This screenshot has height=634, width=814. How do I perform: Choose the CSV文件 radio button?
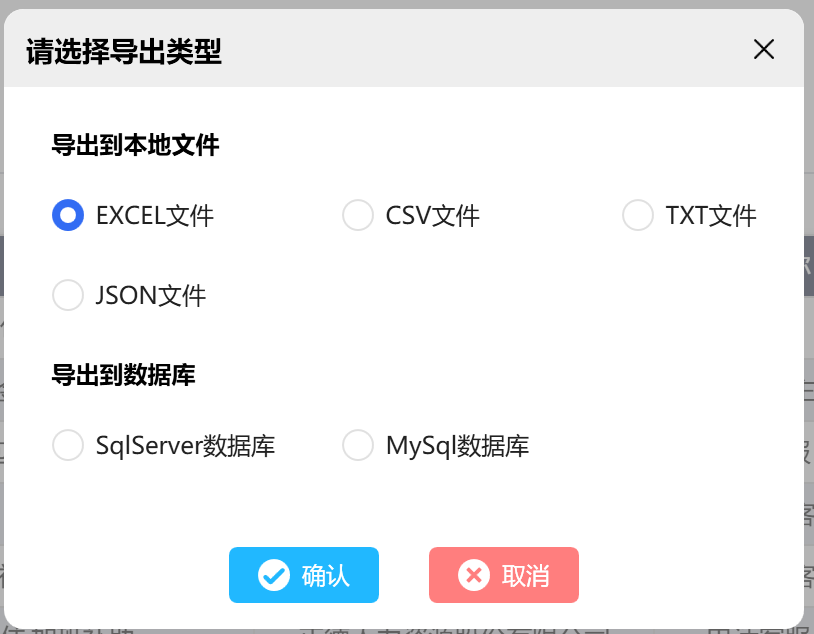pyautogui.click(x=358, y=215)
